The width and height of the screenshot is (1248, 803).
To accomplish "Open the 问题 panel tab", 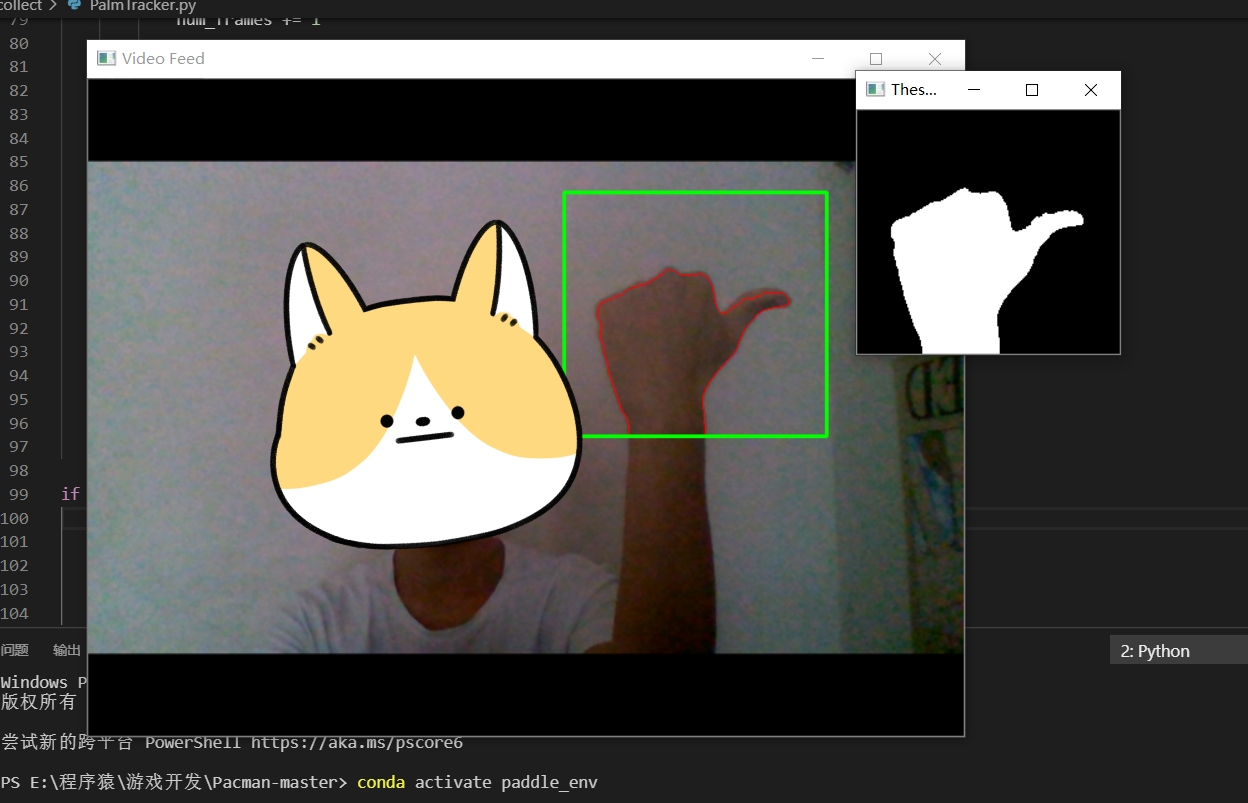I will [x=14, y=650].
